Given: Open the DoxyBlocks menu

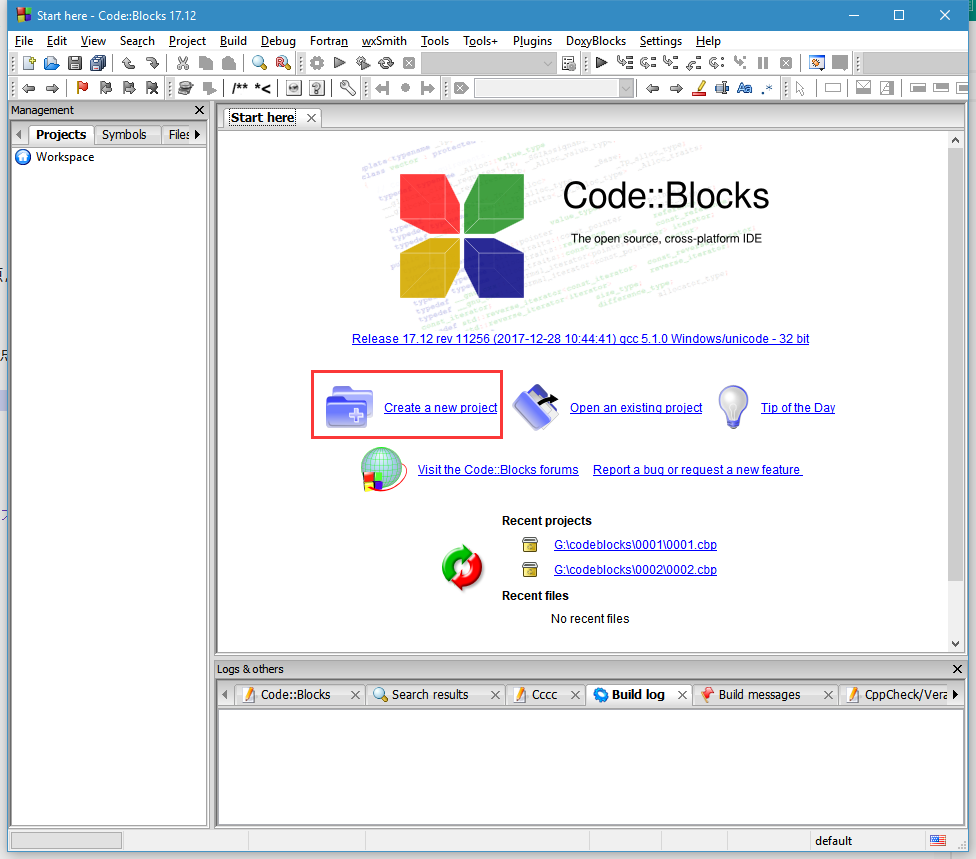Looking at the screenshot, I should pos(595,41).
